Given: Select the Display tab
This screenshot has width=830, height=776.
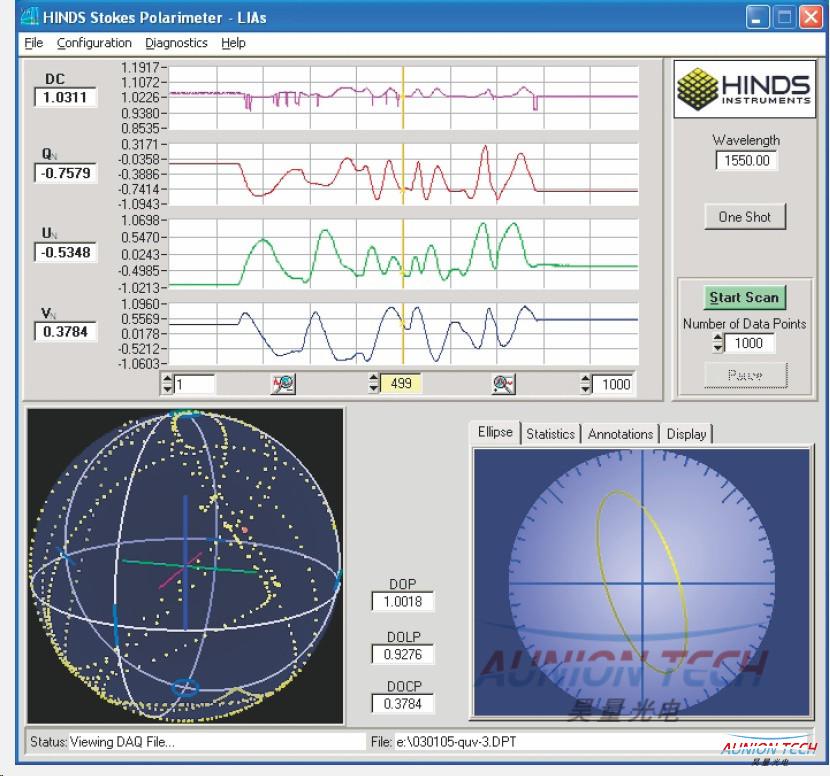Looking at the screenshot, I should 686,434.
